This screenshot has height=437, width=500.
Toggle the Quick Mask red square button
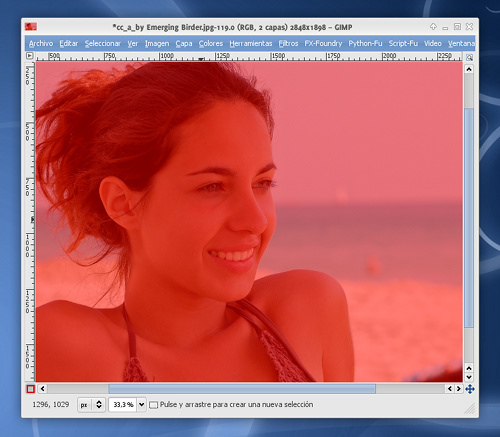pos(30,389)
